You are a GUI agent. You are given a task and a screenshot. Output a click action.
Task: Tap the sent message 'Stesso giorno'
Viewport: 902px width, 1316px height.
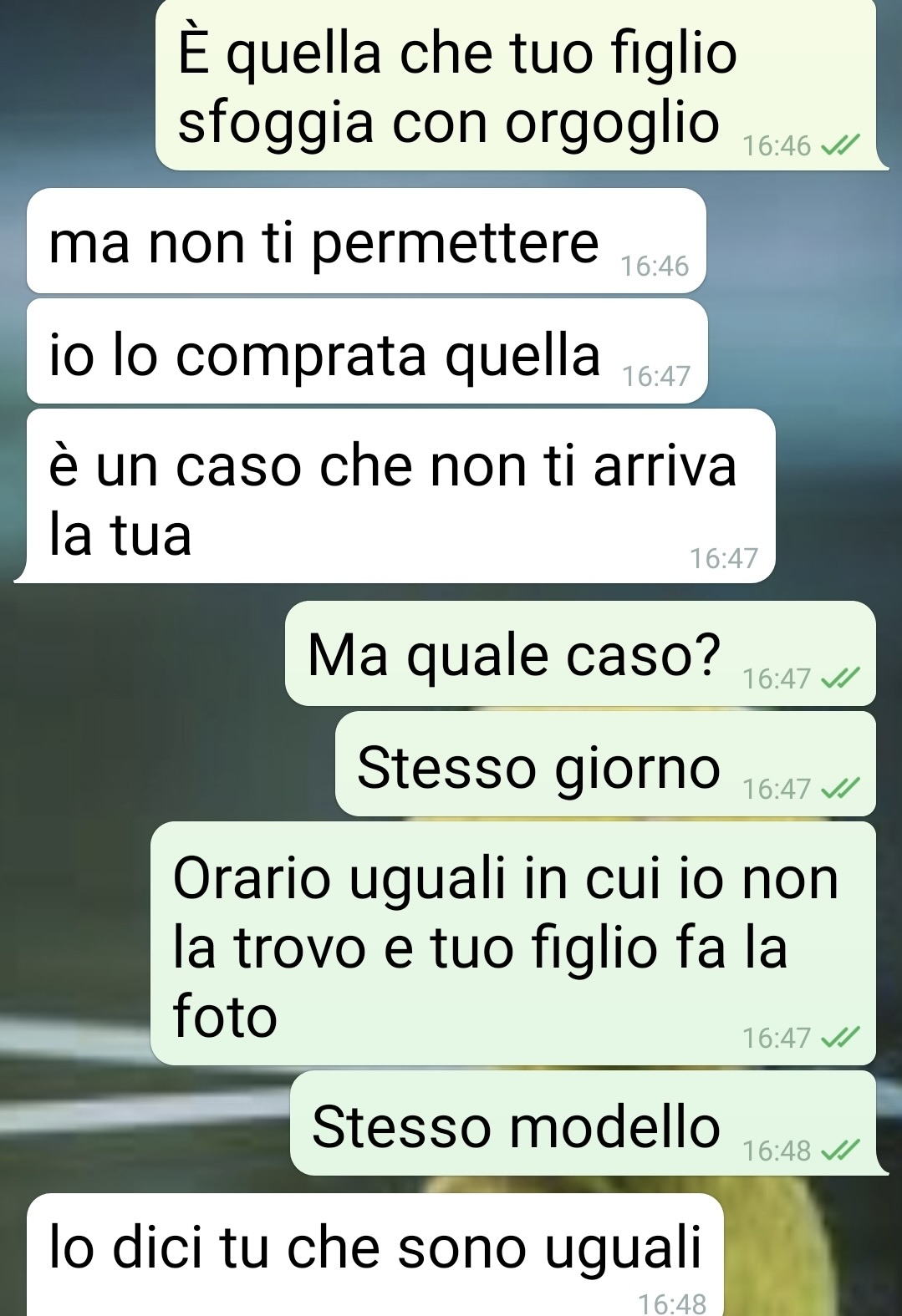pos(605,764)
